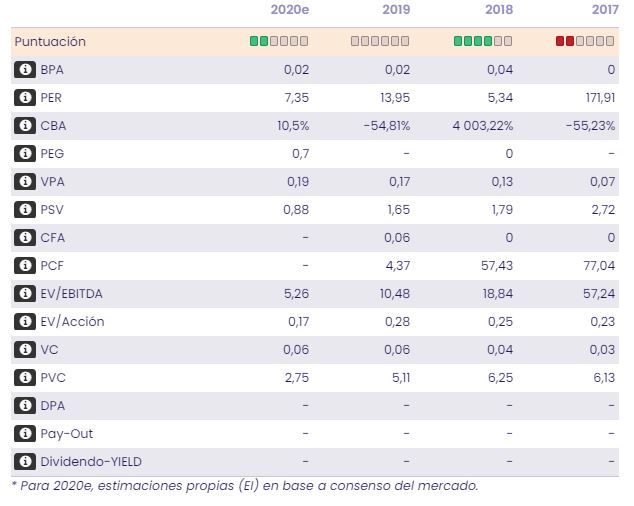634x506 pixels.
Task: Open the DPA info icon
Action: [x=25, y=406]
